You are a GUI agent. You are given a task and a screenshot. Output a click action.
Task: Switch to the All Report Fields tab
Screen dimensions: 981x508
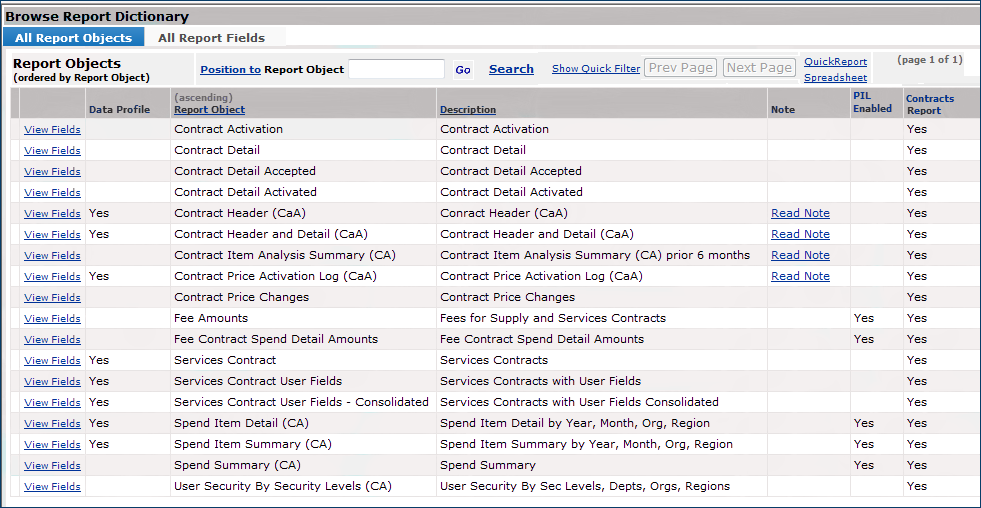211,38
